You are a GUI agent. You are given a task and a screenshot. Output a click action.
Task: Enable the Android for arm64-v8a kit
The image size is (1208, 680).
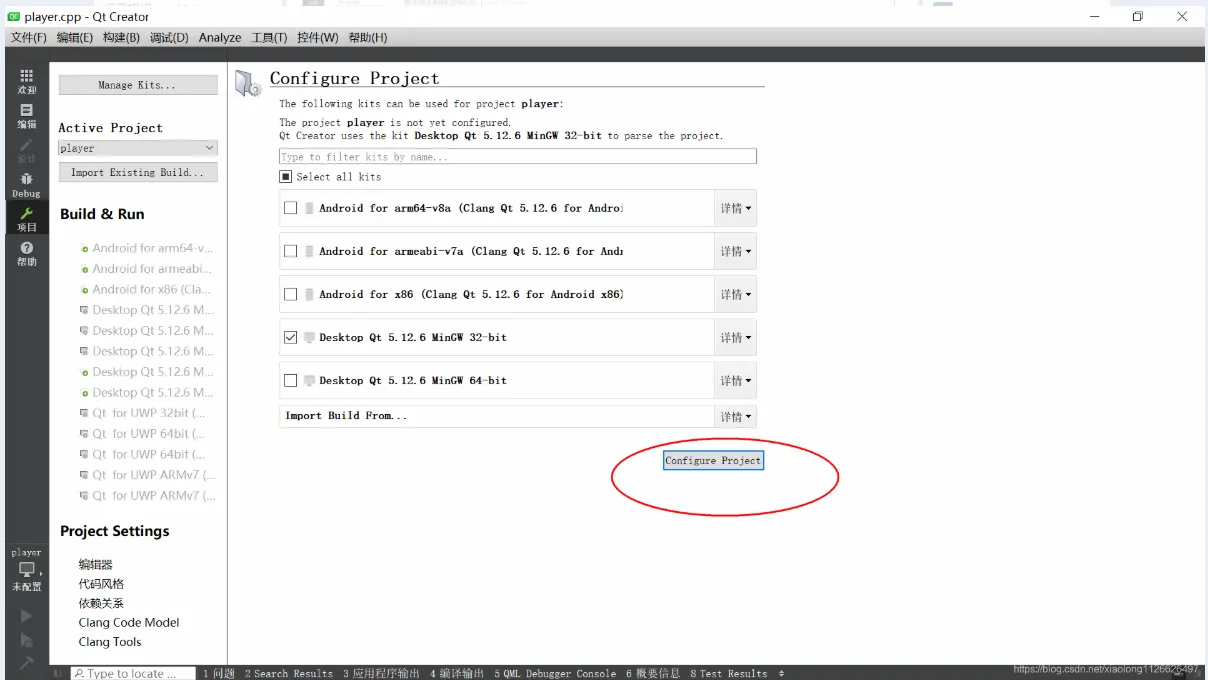291,208
